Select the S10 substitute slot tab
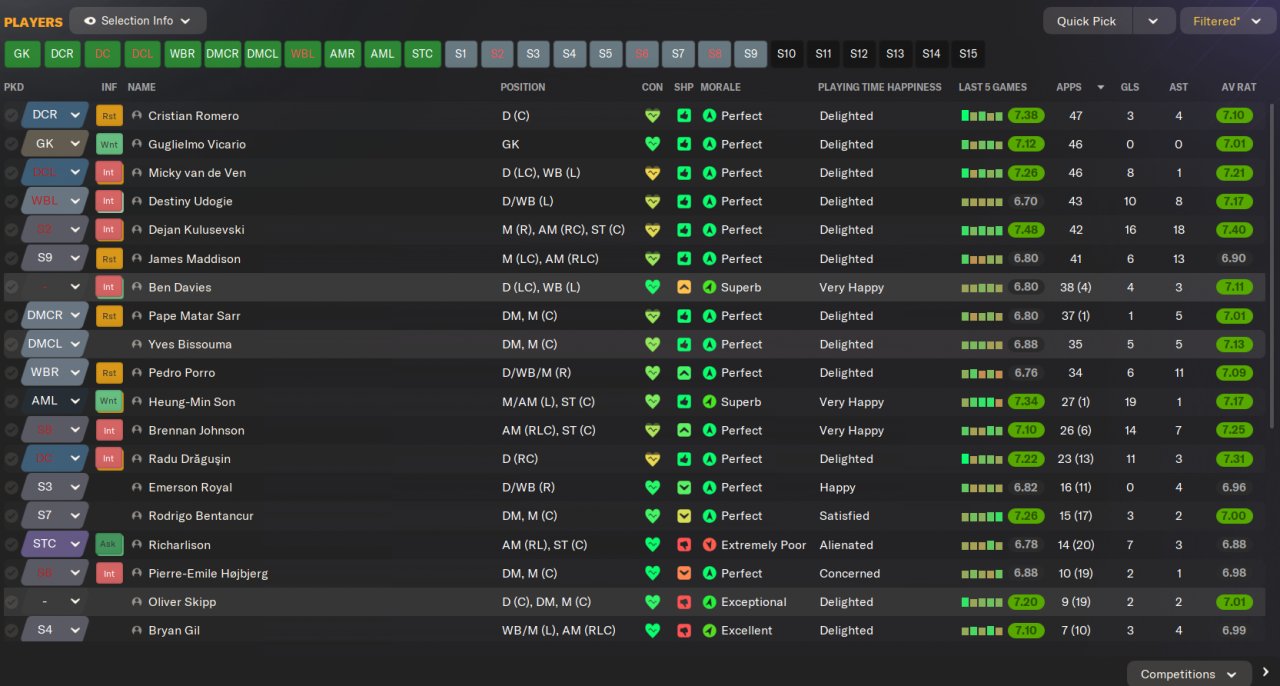The width and height of the screenshot is (1280, 686). pyautogui.click(x=786, y=54)
